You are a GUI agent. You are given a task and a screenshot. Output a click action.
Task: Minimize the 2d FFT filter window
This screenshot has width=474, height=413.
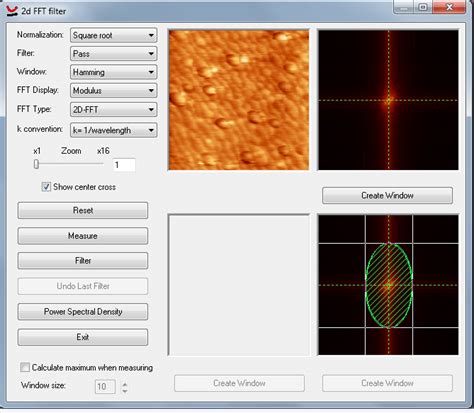[x=403, y=7]
